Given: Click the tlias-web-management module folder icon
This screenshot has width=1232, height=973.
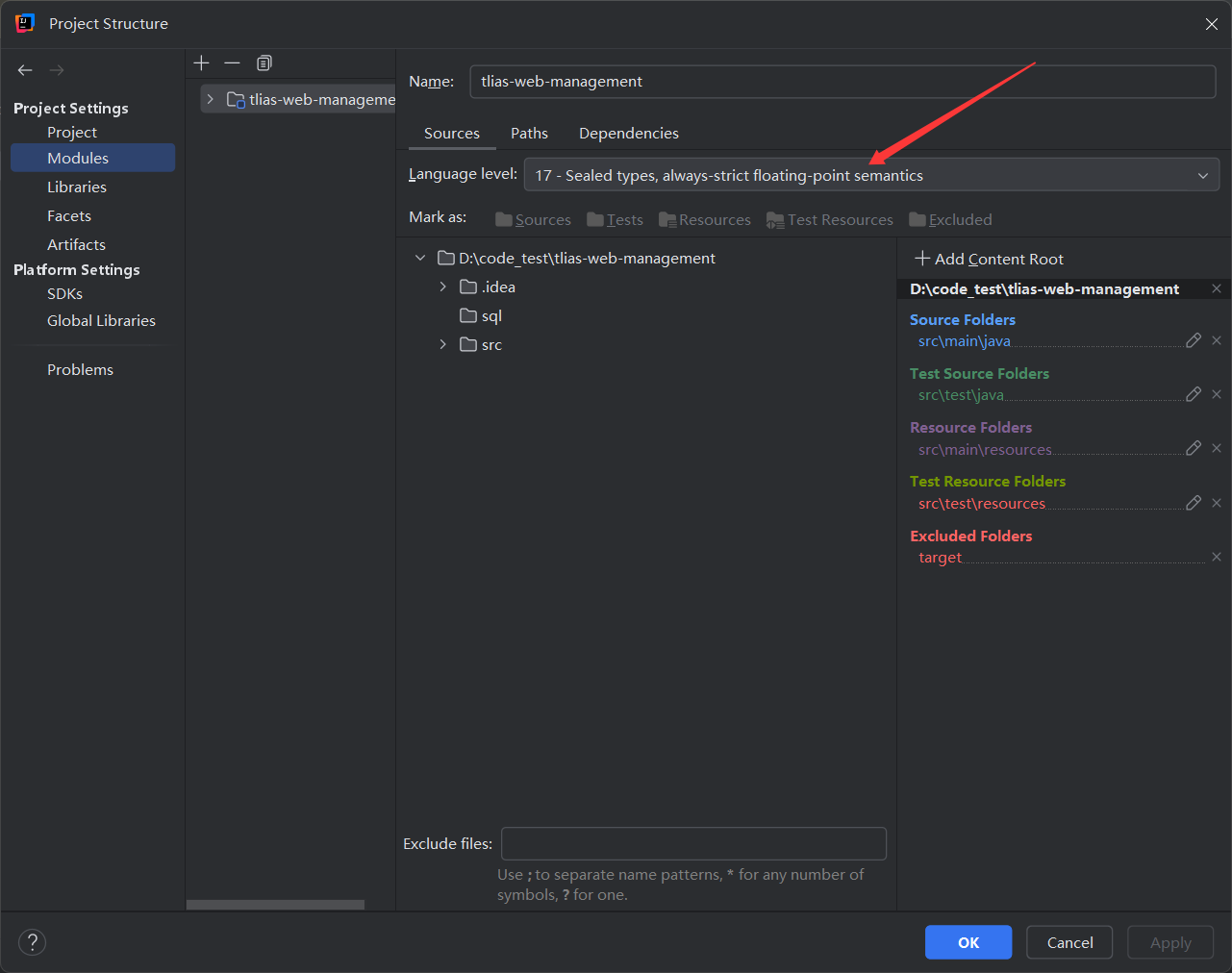Looking at the screenshot, I should [x=236, y=99].
